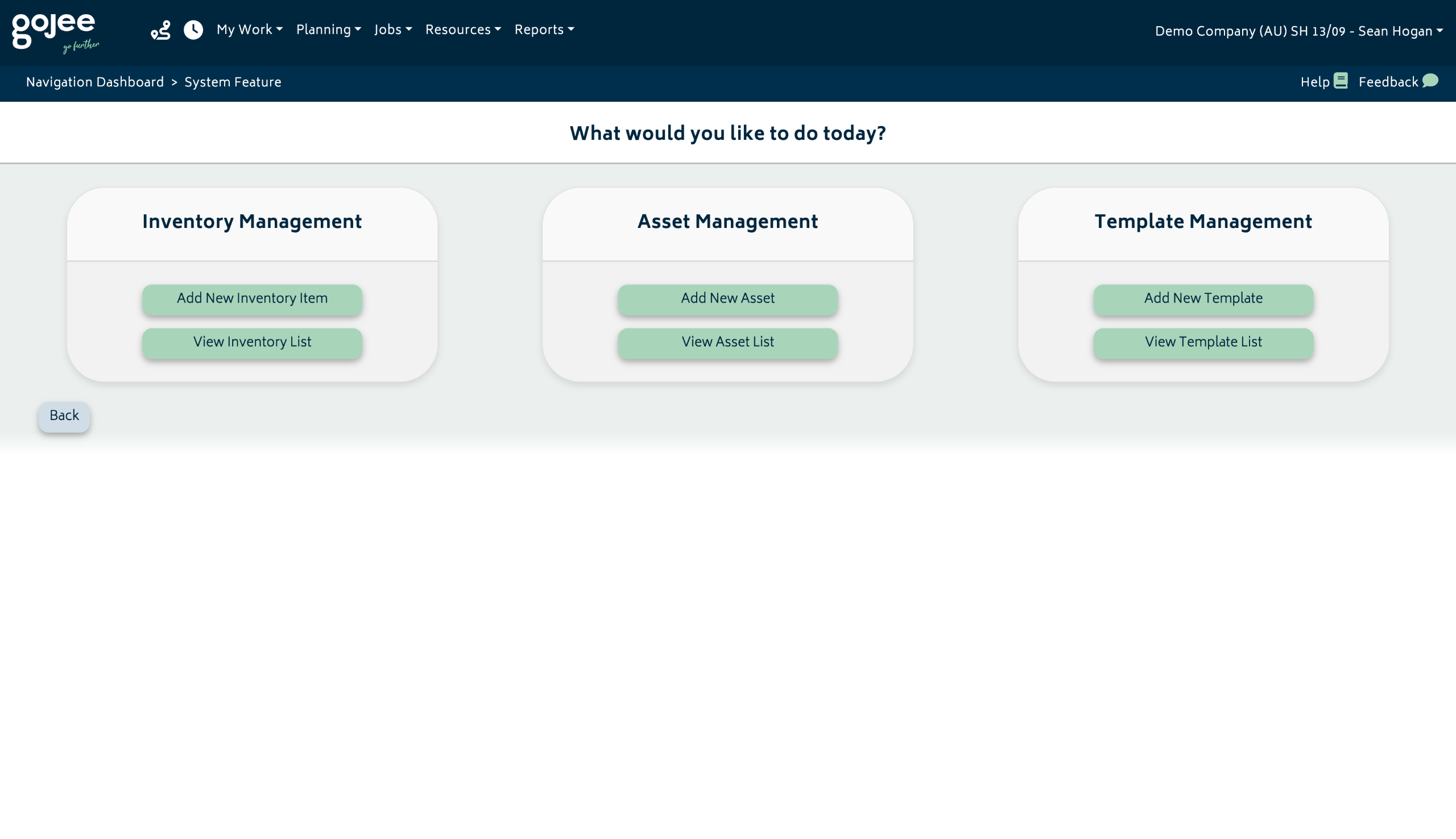Image resolution: width=1456 pixels, height=839 pixels.
Task: Open View Template List
Action: 1203,342
